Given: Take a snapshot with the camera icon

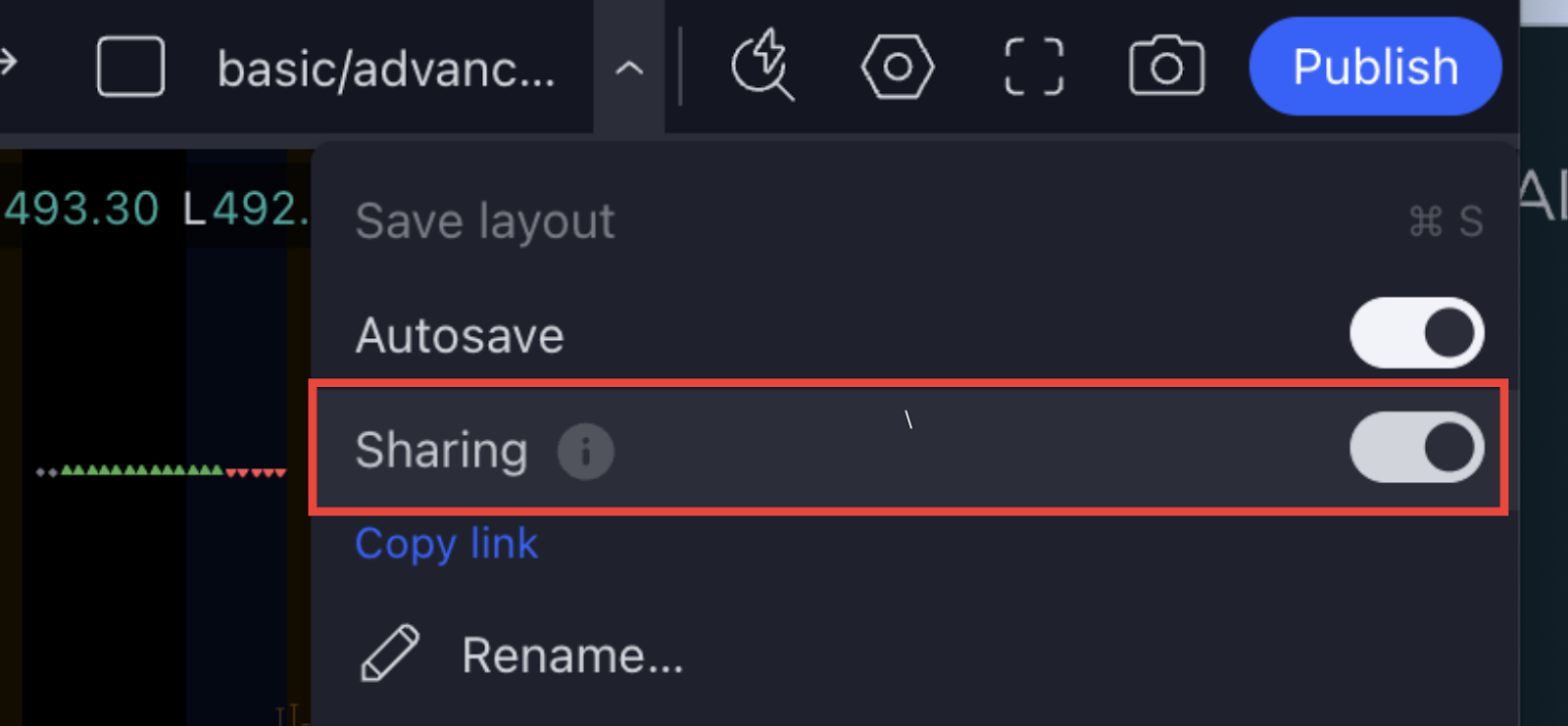Looking at the screenshot, I should coord(1166,66).
